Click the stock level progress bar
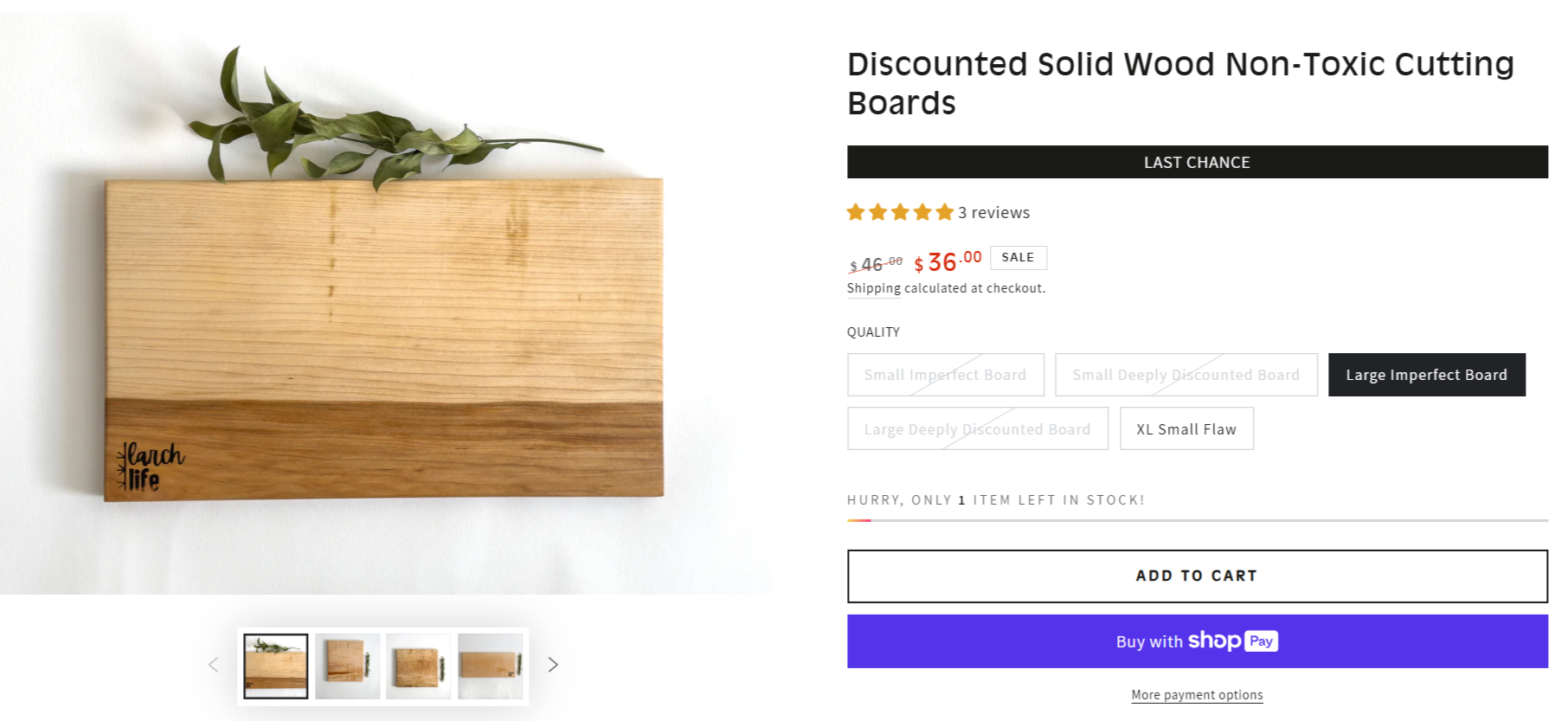The width and height of the screenshot is (1568, 721). point(1197,520)
